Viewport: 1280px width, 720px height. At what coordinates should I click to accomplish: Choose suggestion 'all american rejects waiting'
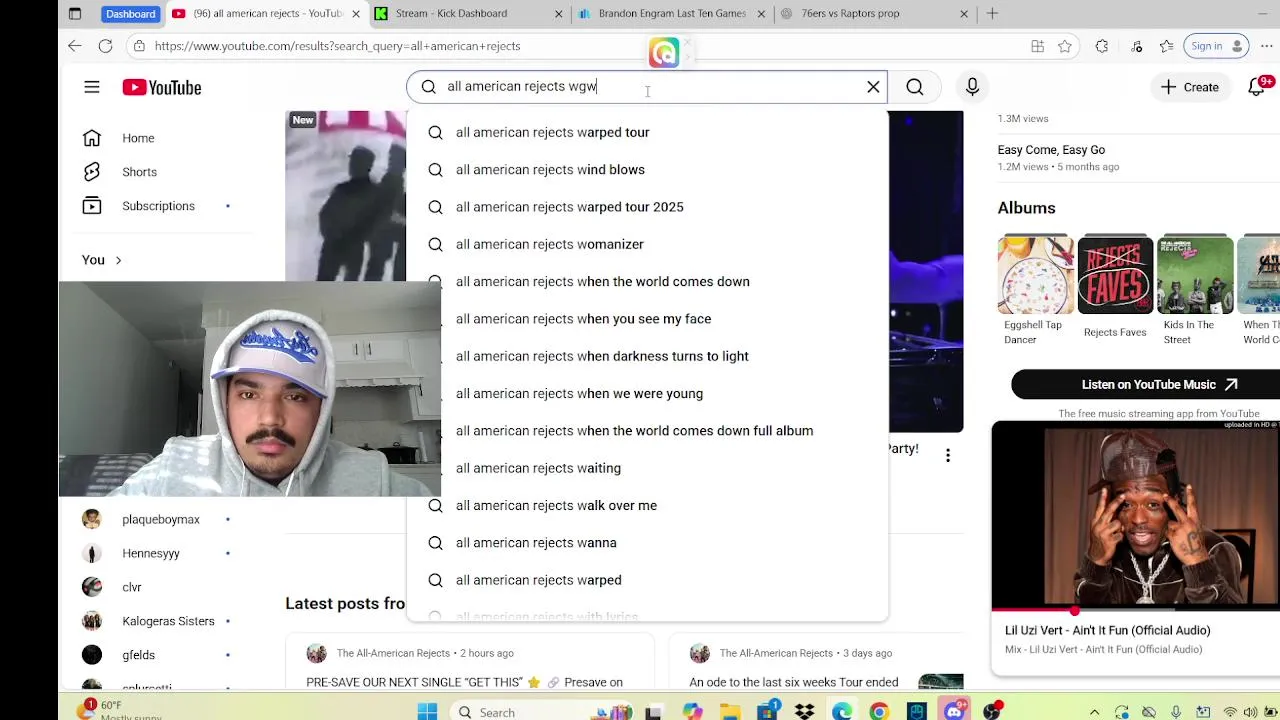point(647,468)
